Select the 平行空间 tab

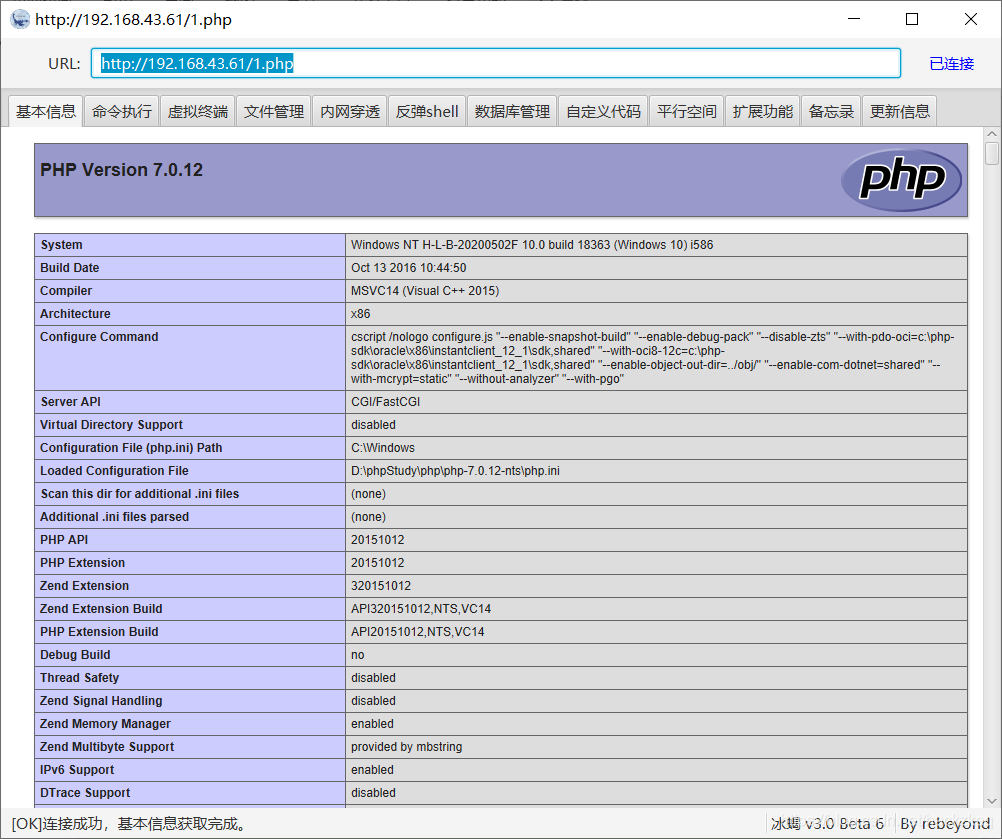(686, 112)
